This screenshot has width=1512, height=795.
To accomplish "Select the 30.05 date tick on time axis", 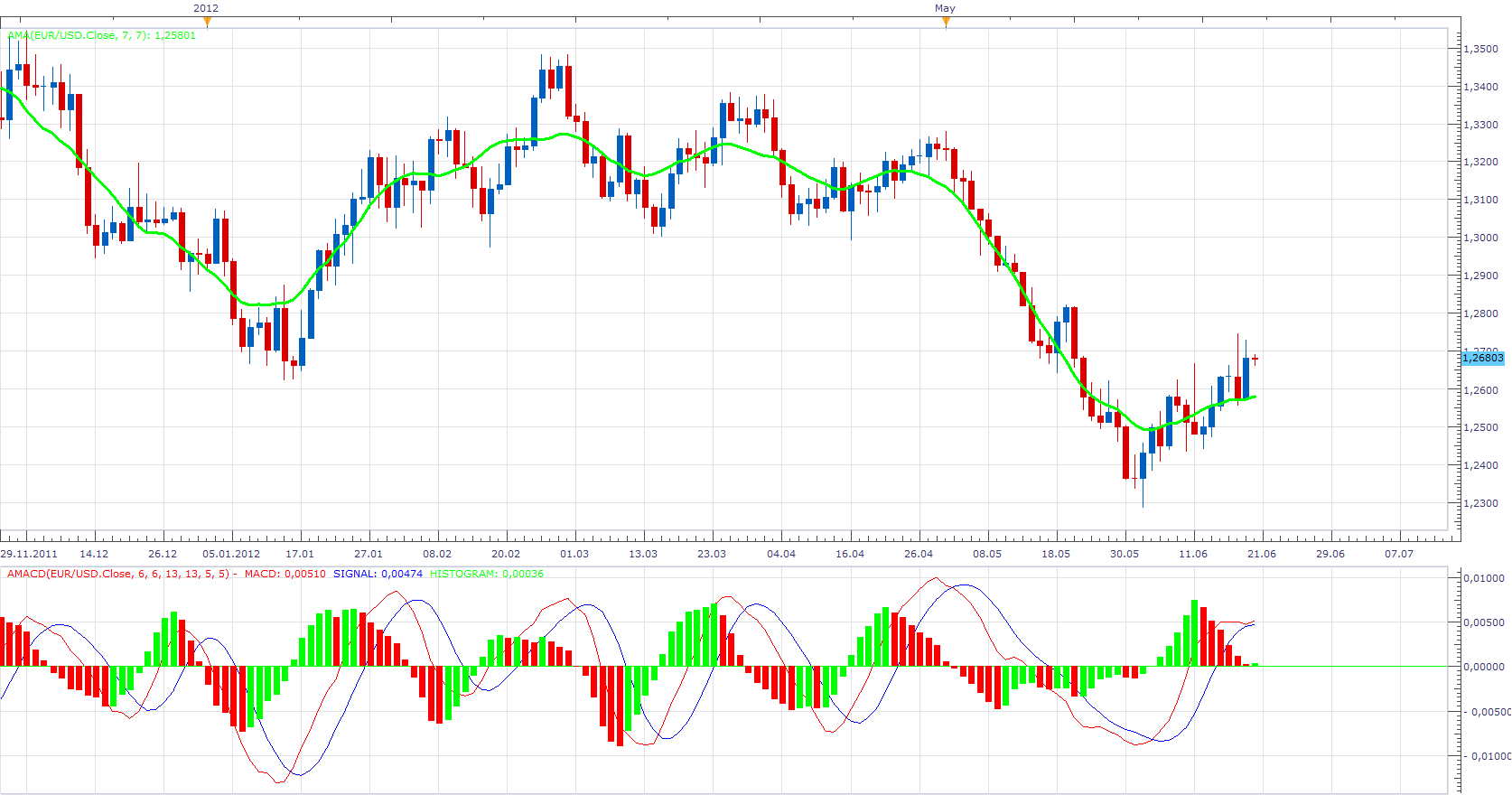I will 1125,554.
